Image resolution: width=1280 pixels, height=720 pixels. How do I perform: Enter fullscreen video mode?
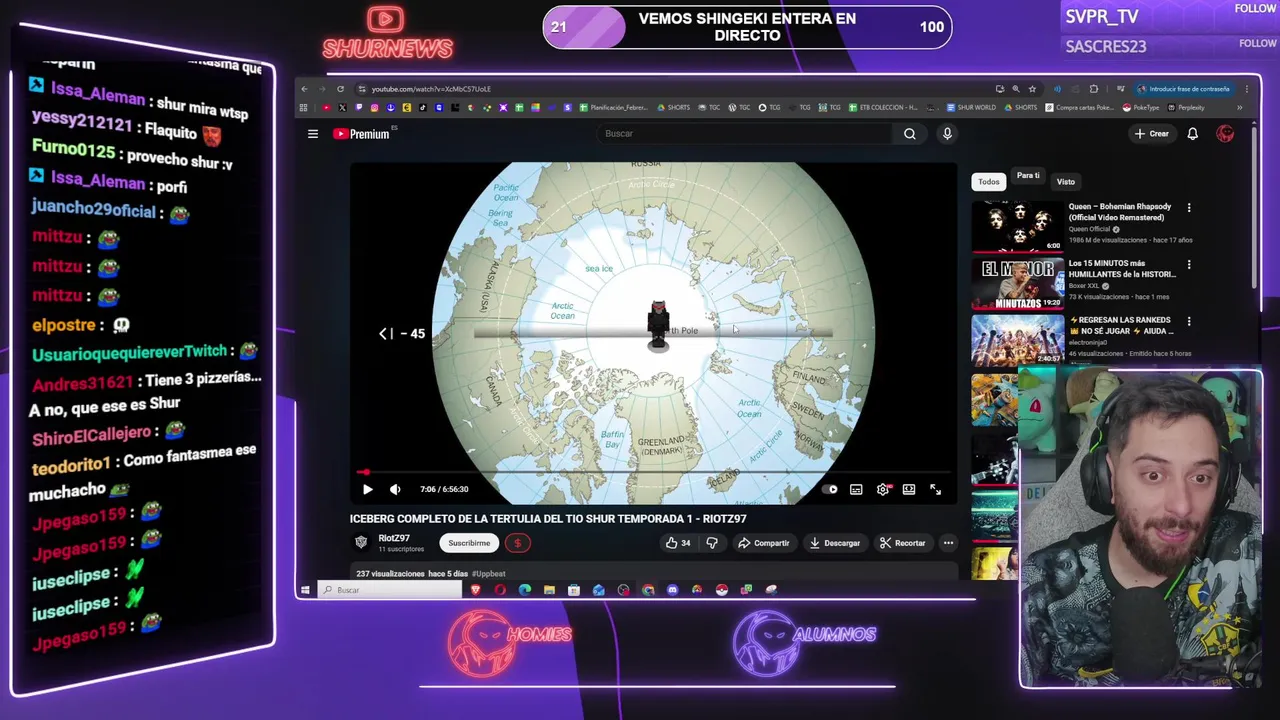click(x=935, y=489)
